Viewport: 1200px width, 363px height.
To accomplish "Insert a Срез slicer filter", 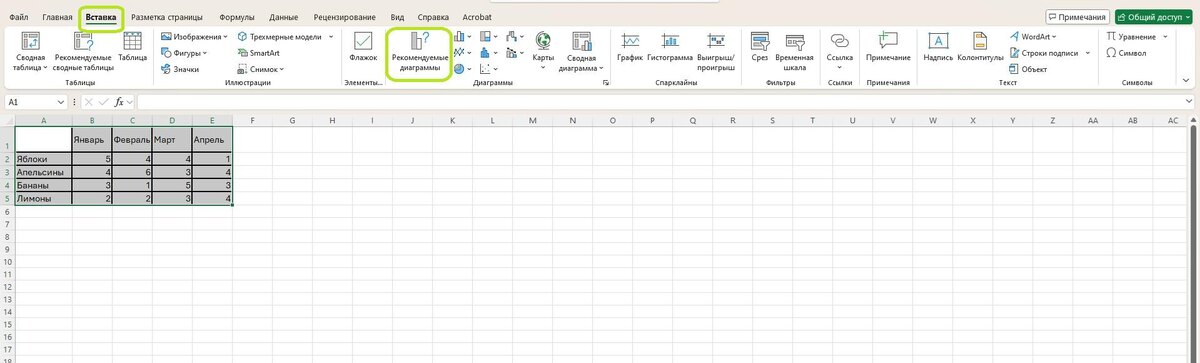I will (760, 48).
